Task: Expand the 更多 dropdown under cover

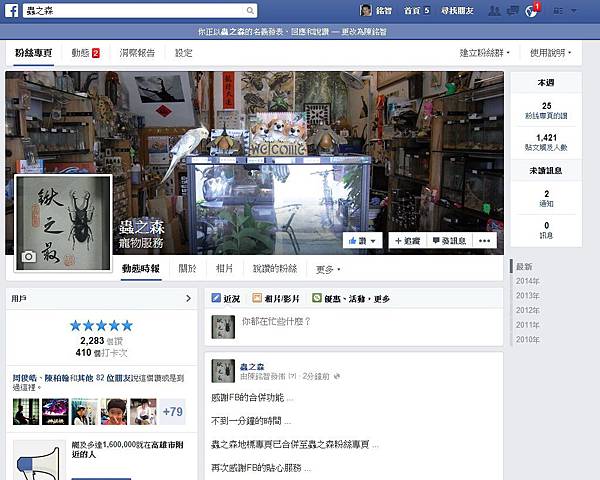Action: click(328, 269)
